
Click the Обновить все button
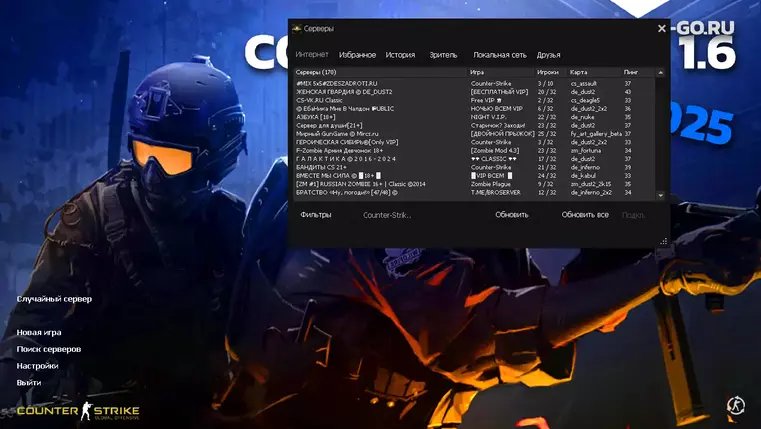(x=585, y=214)
